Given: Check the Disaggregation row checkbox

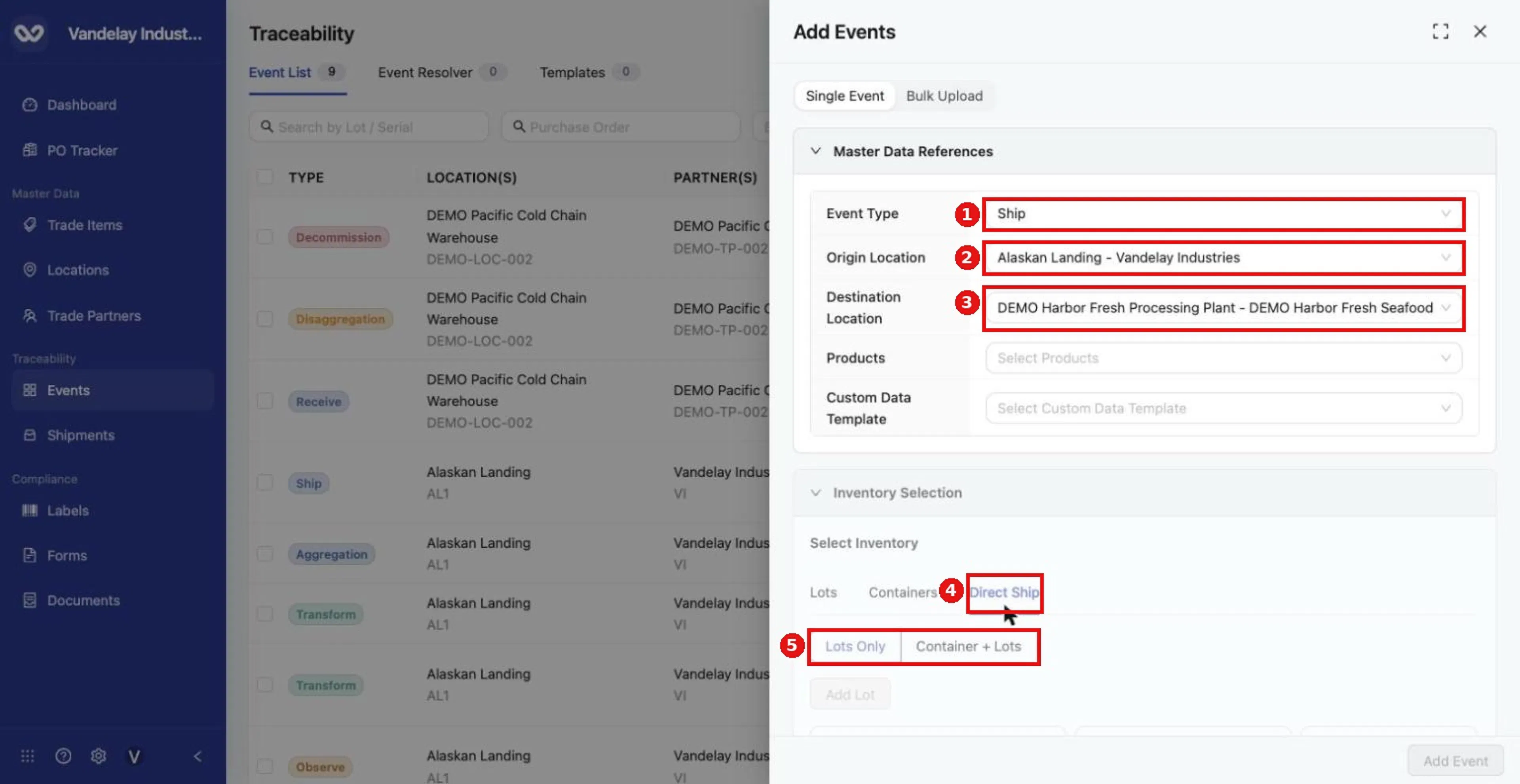Looking at the screenshot, I should [265, 319].
